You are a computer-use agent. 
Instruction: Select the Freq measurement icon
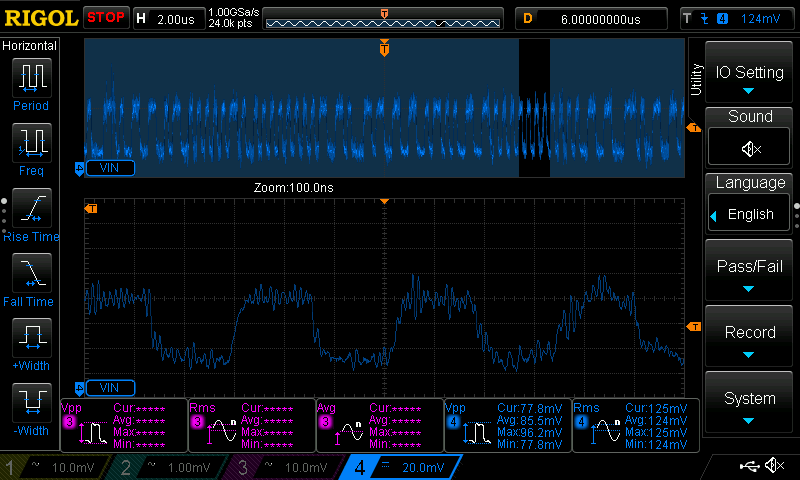[32, 142]
